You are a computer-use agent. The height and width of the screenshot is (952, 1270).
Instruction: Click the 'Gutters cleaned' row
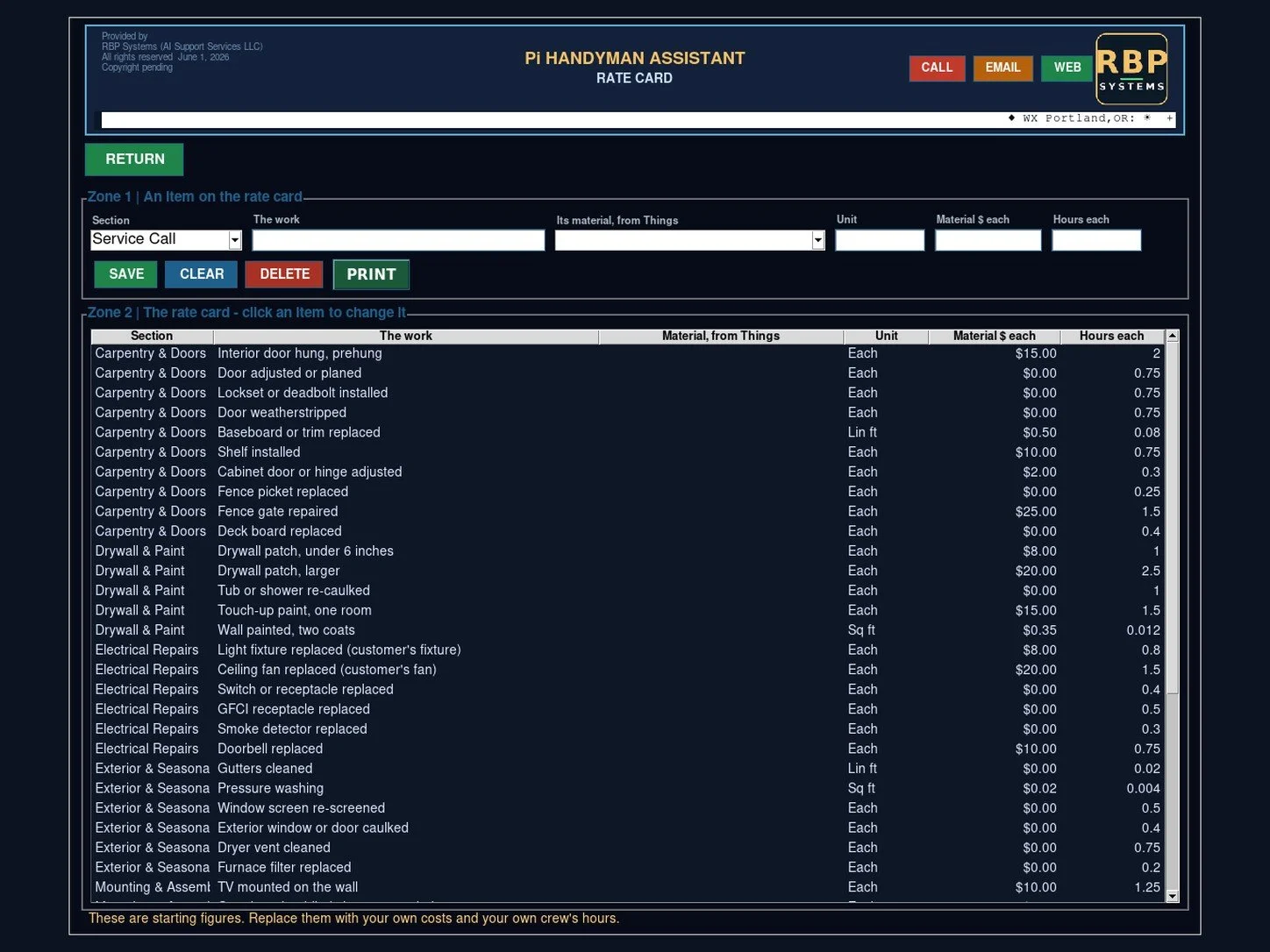pos(628,769)
